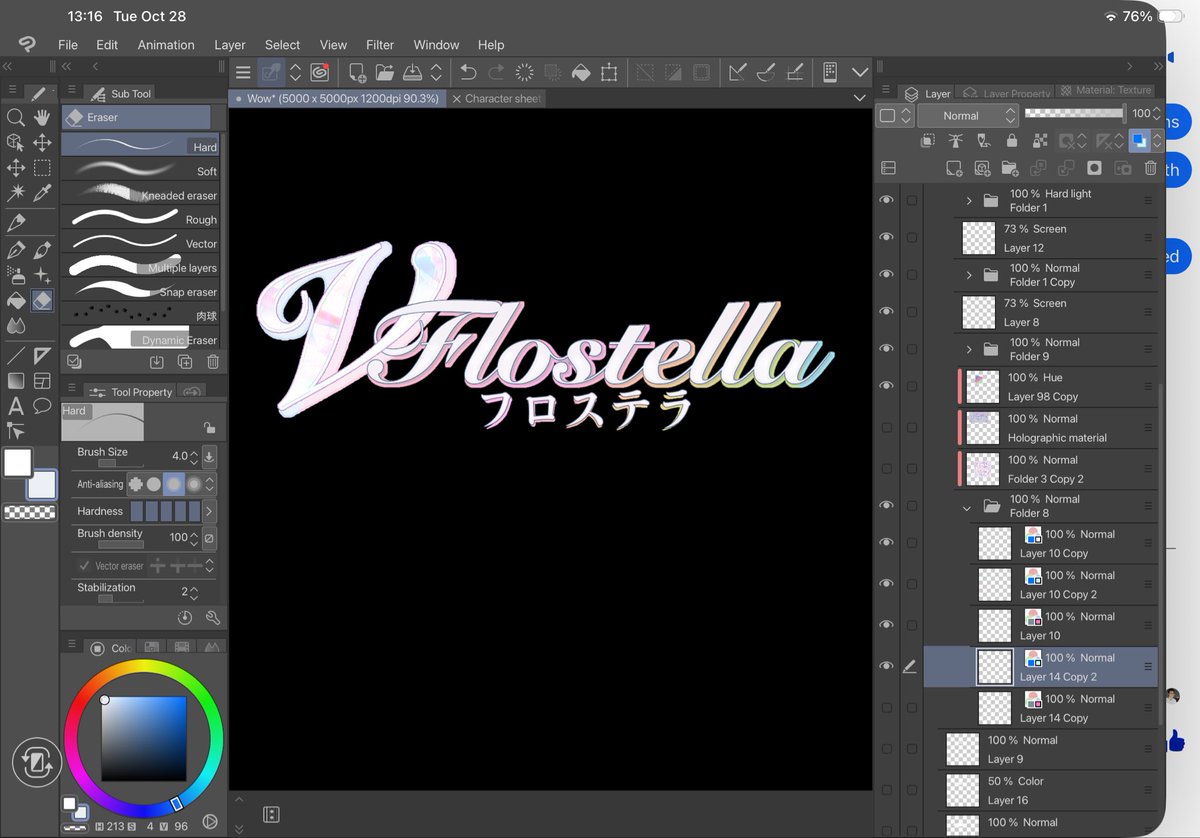Click the Create layer mask icon

tap(1095, 168)
